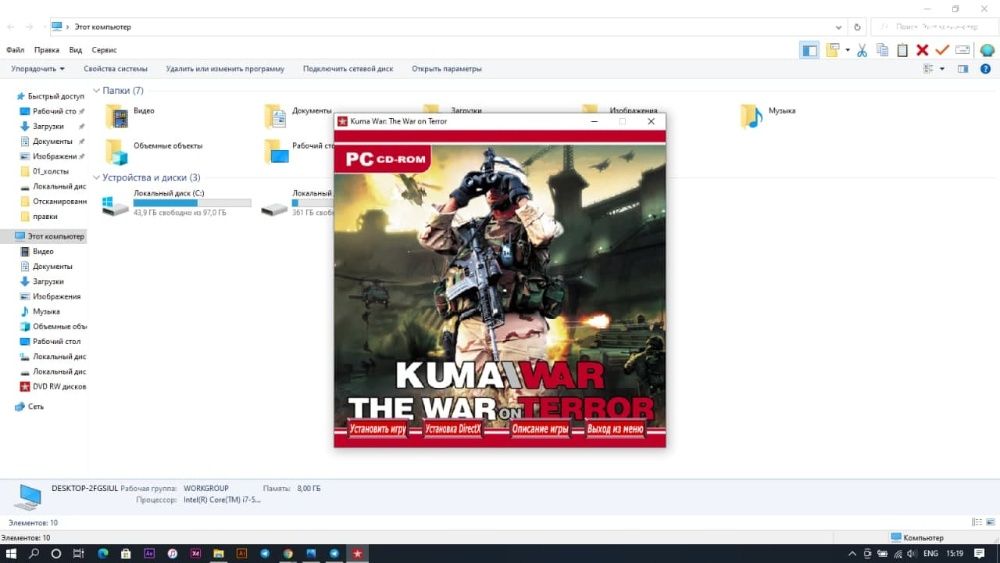The height and width of the screenshot is (563, 1000).
Task: Select Локальный диск (C:) drive
Action: pyautogui.click(x=177, y=203)
